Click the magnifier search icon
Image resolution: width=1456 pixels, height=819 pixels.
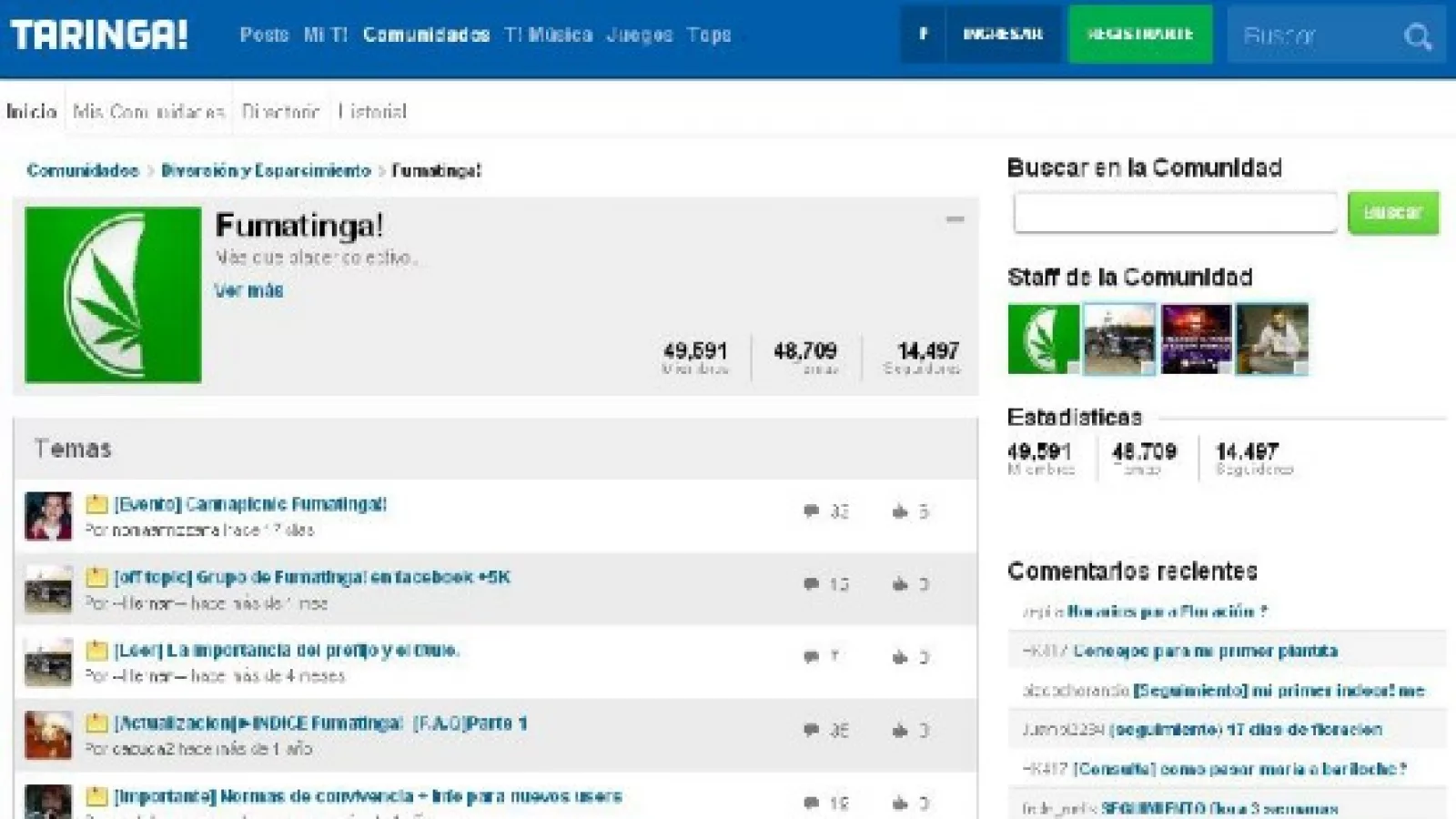point(1417,36)
